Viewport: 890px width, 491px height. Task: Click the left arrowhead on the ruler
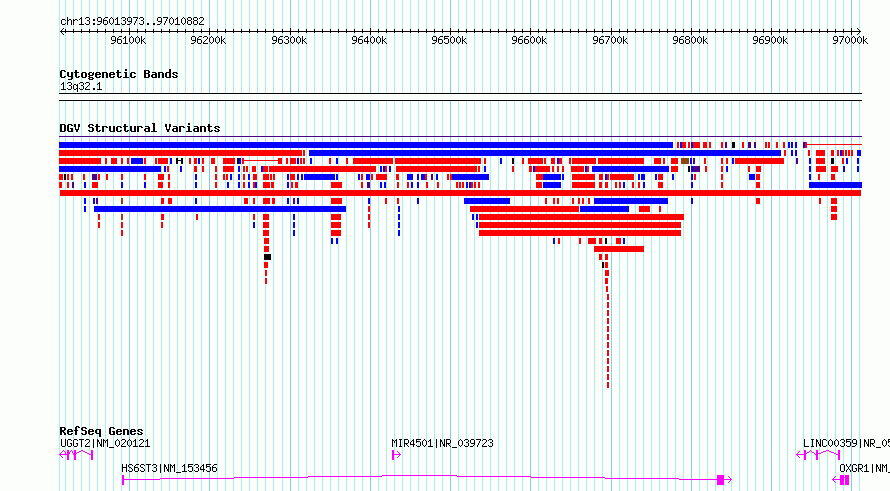pos(62,31)
